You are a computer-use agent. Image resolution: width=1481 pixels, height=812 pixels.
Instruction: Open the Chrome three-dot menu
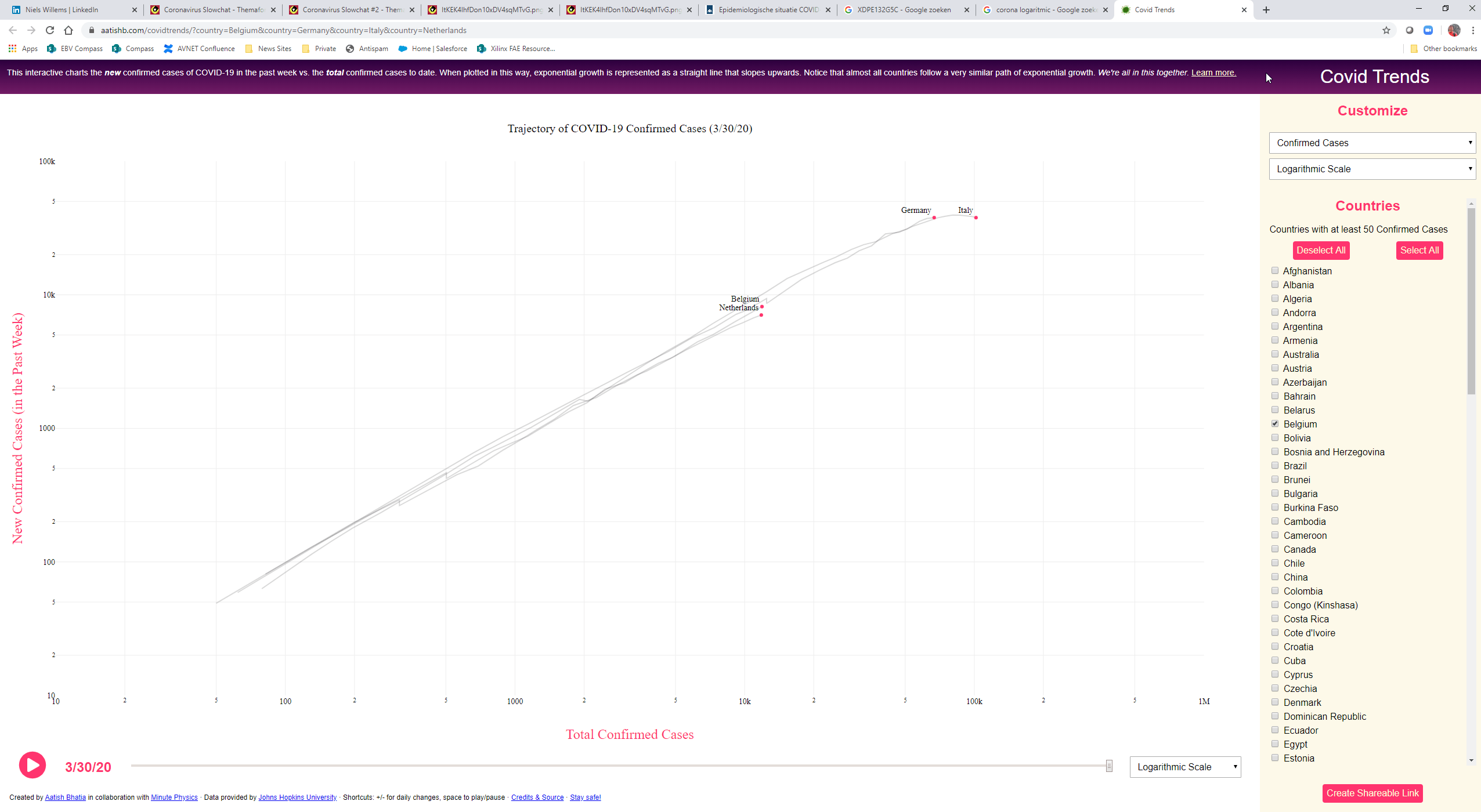pyautogui.click(x=1473, y=30)
